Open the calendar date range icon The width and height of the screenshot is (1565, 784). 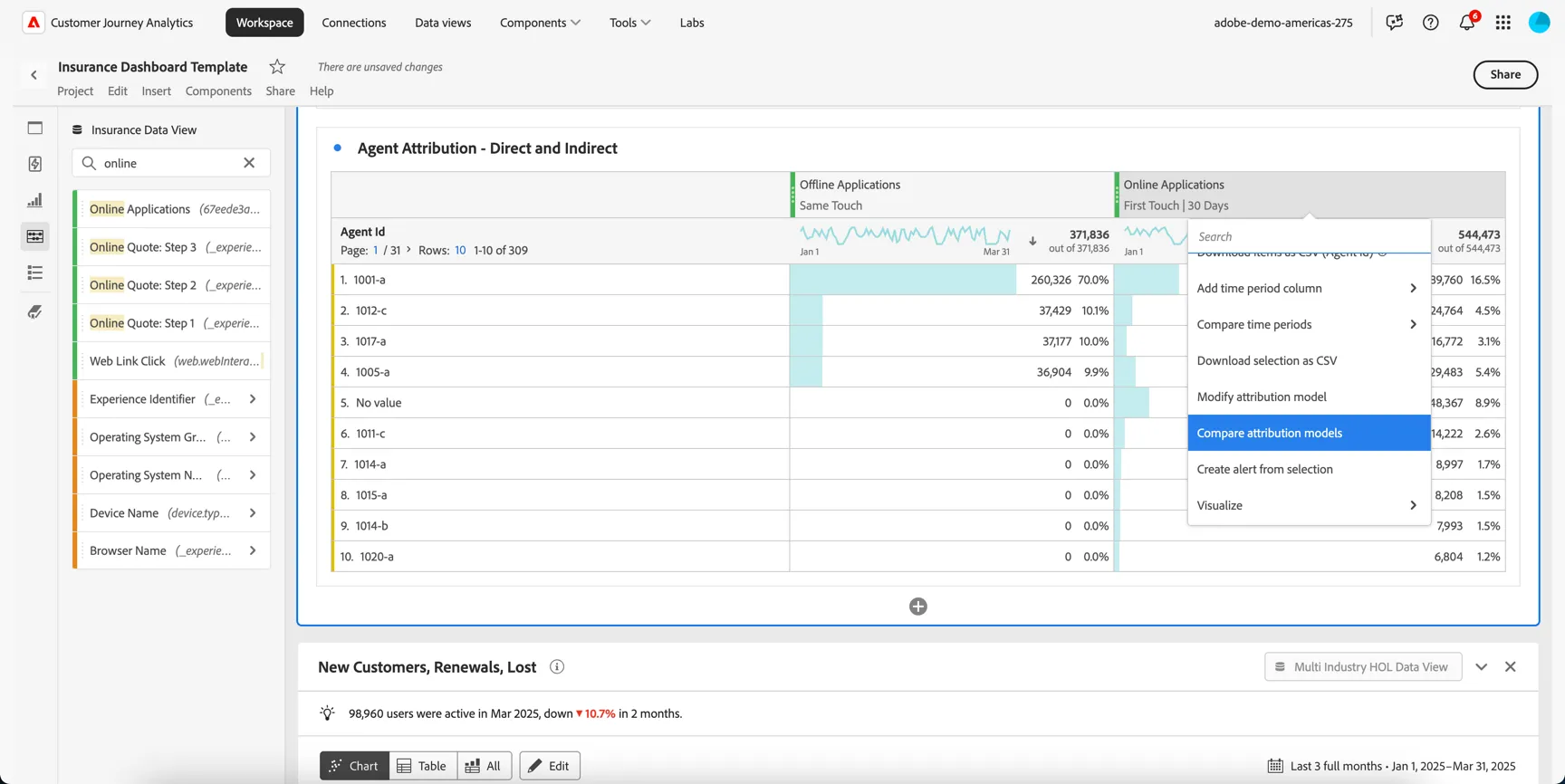1275,766
